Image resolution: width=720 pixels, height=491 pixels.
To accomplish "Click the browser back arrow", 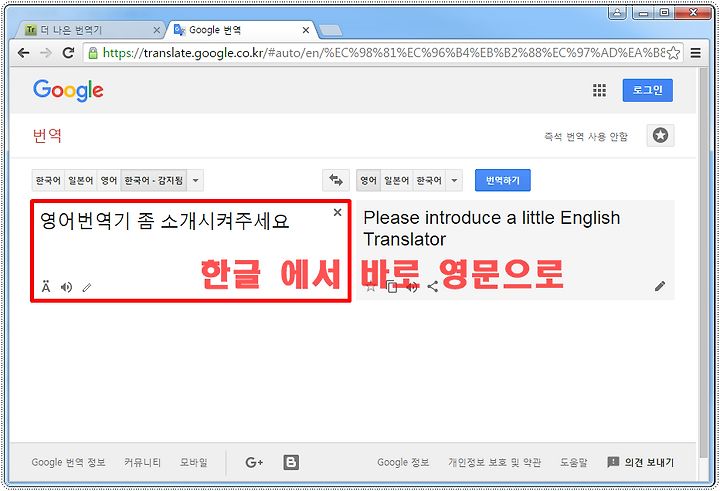I will point(23,53).
